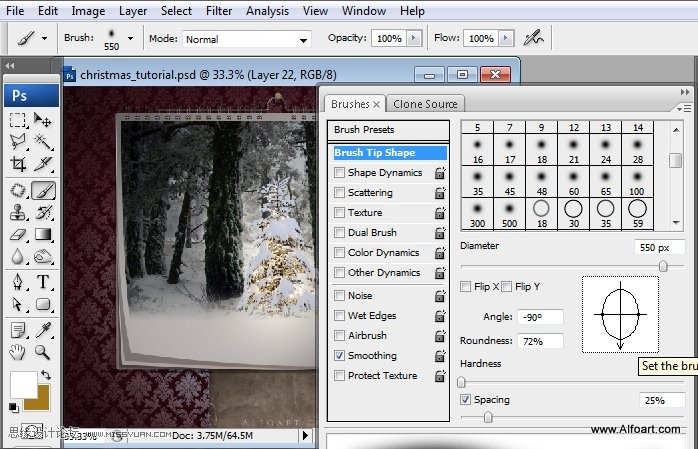The image size is (698, 449).
Task: Select the Path Selection tool
Action: pyautogui.click(x=18, y=304)
